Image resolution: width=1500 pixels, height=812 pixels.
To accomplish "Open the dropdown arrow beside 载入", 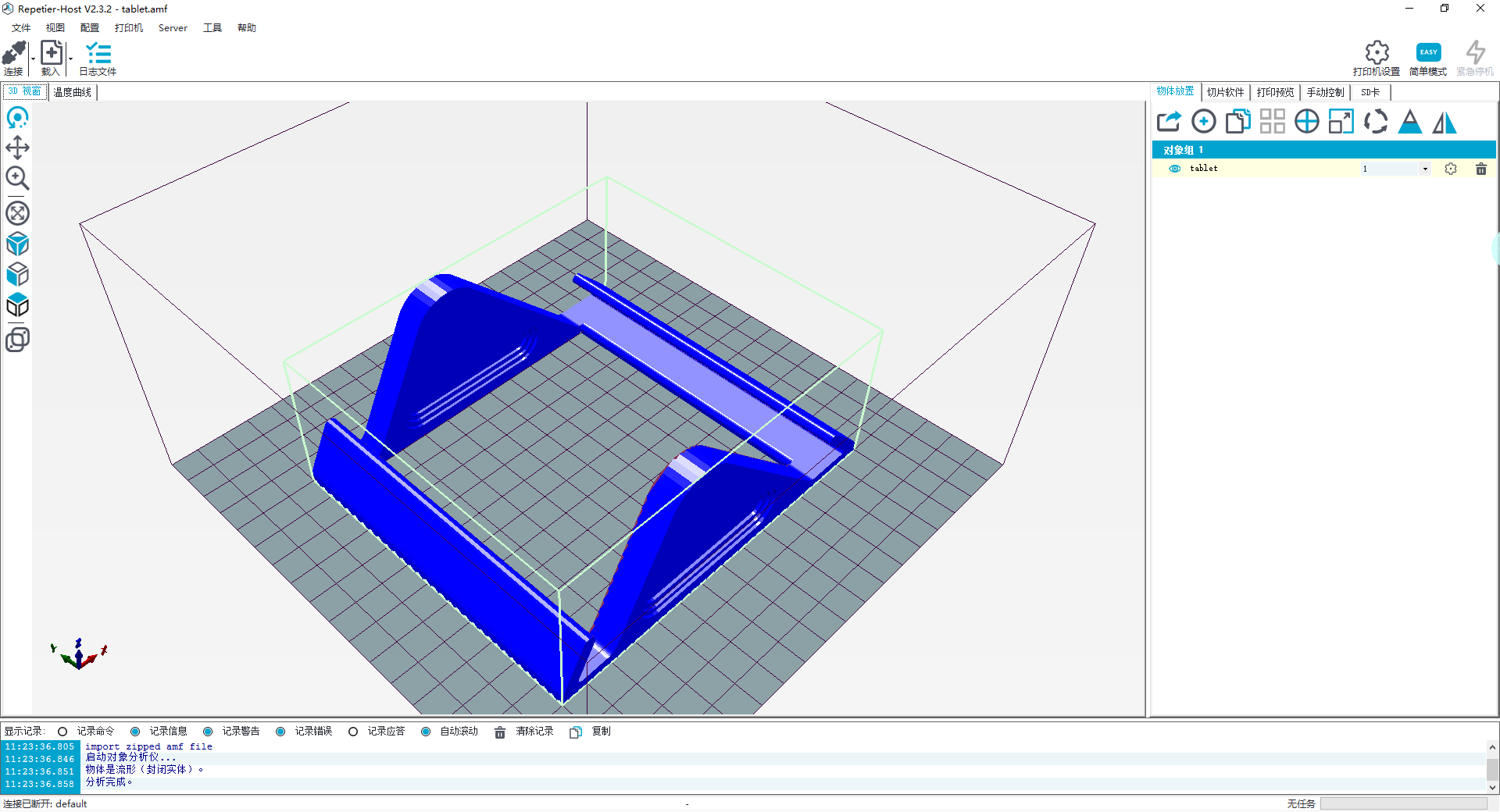I will (70, 59).
